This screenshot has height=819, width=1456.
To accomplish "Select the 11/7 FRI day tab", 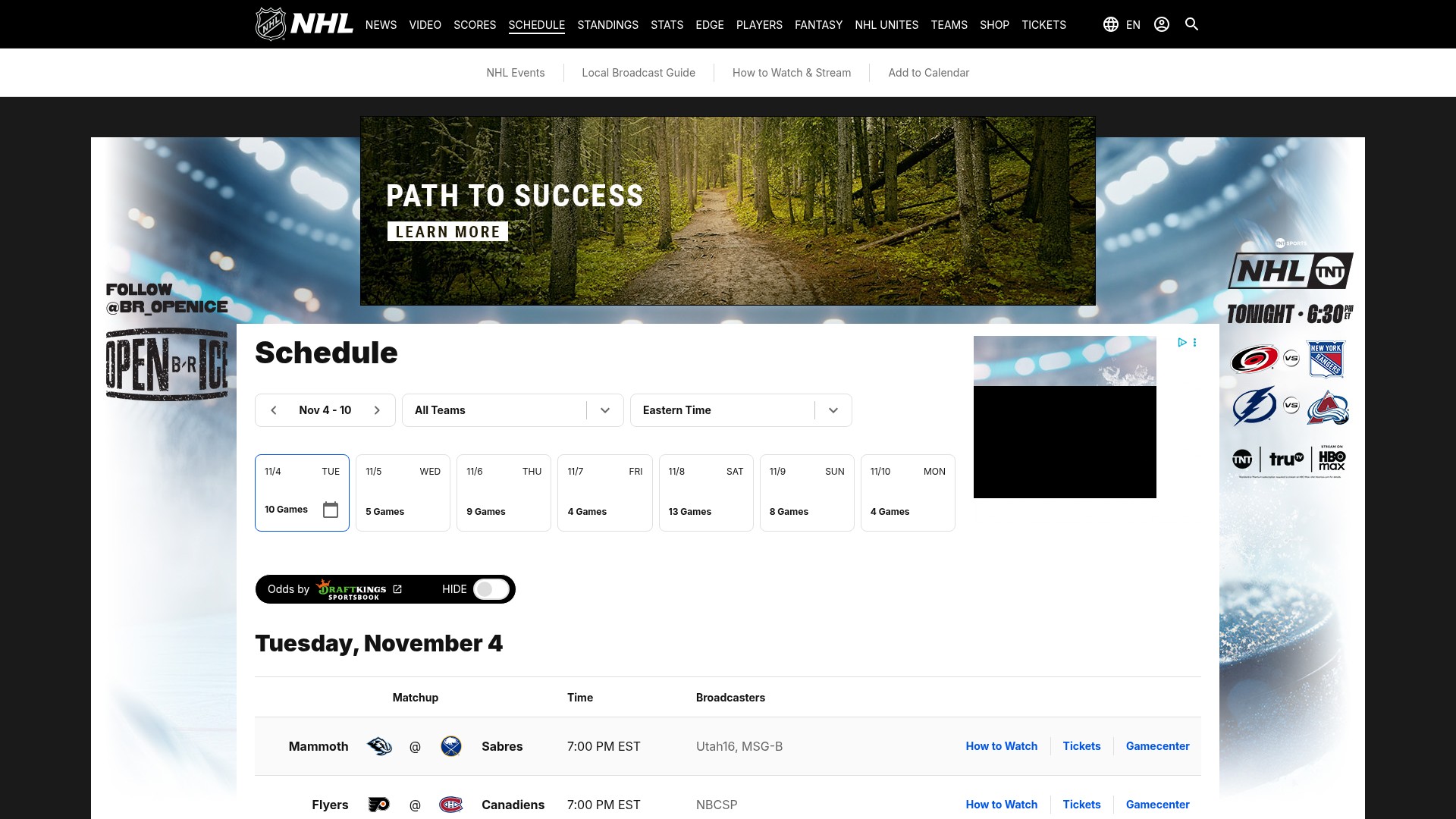I will click(604, 493).
